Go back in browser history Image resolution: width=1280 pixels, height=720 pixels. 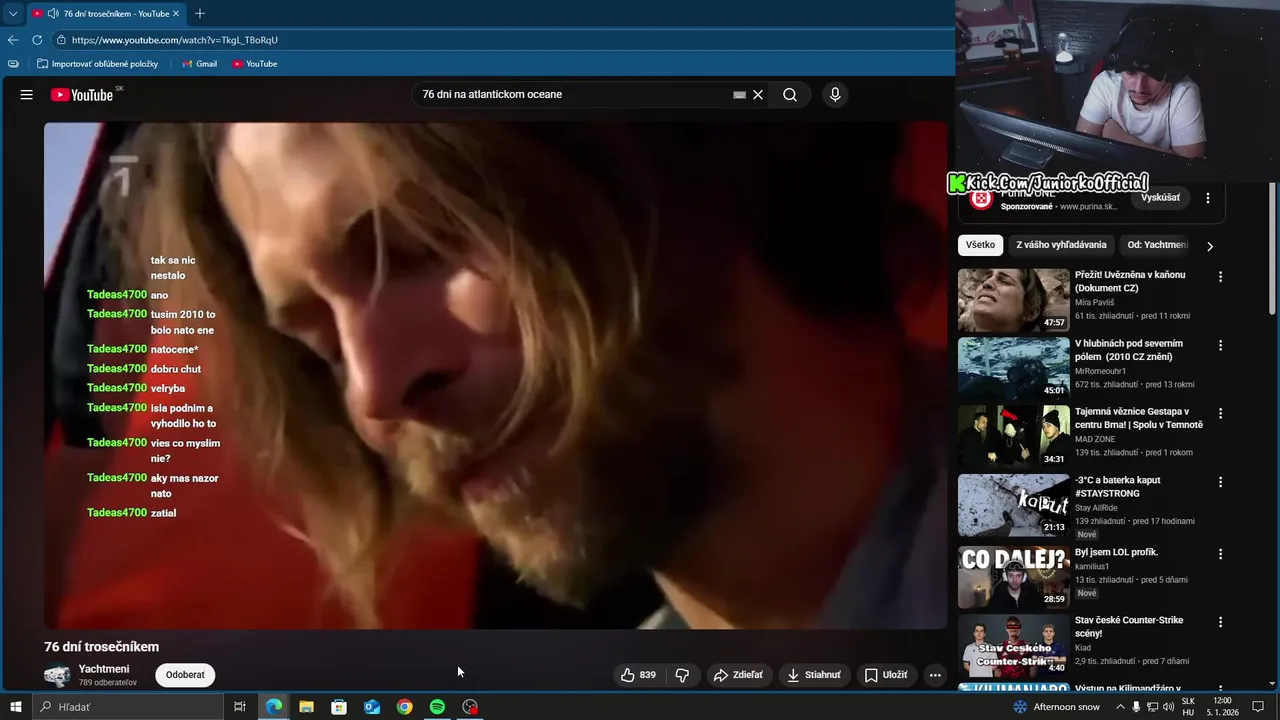coord(13,40)
